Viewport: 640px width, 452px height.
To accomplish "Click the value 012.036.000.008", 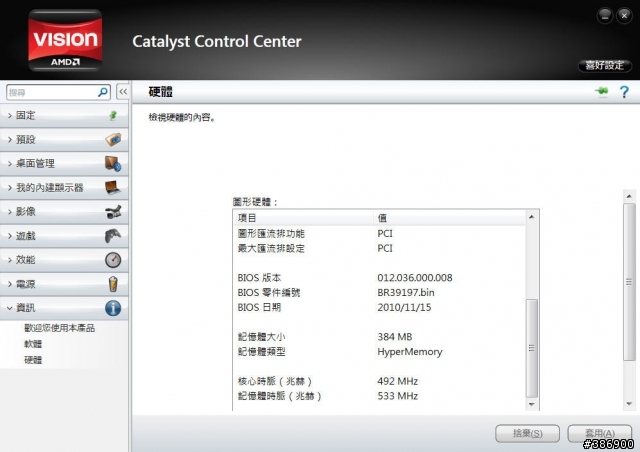I will pos(415,278).
